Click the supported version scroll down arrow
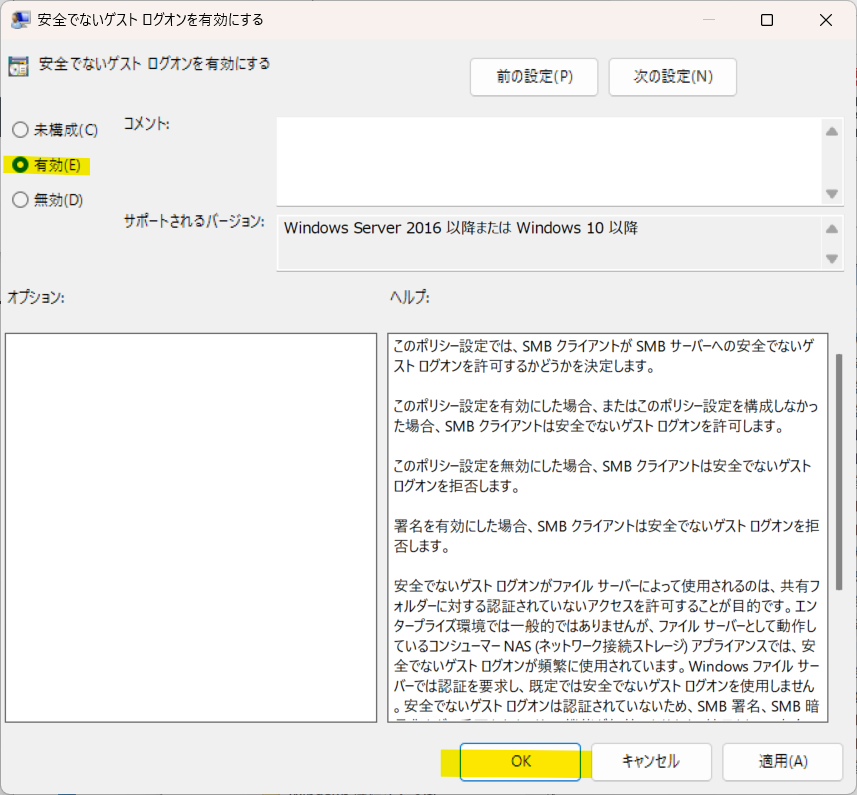Image resolution: width=857 pixels, height=795 pixels. [831, 258]
